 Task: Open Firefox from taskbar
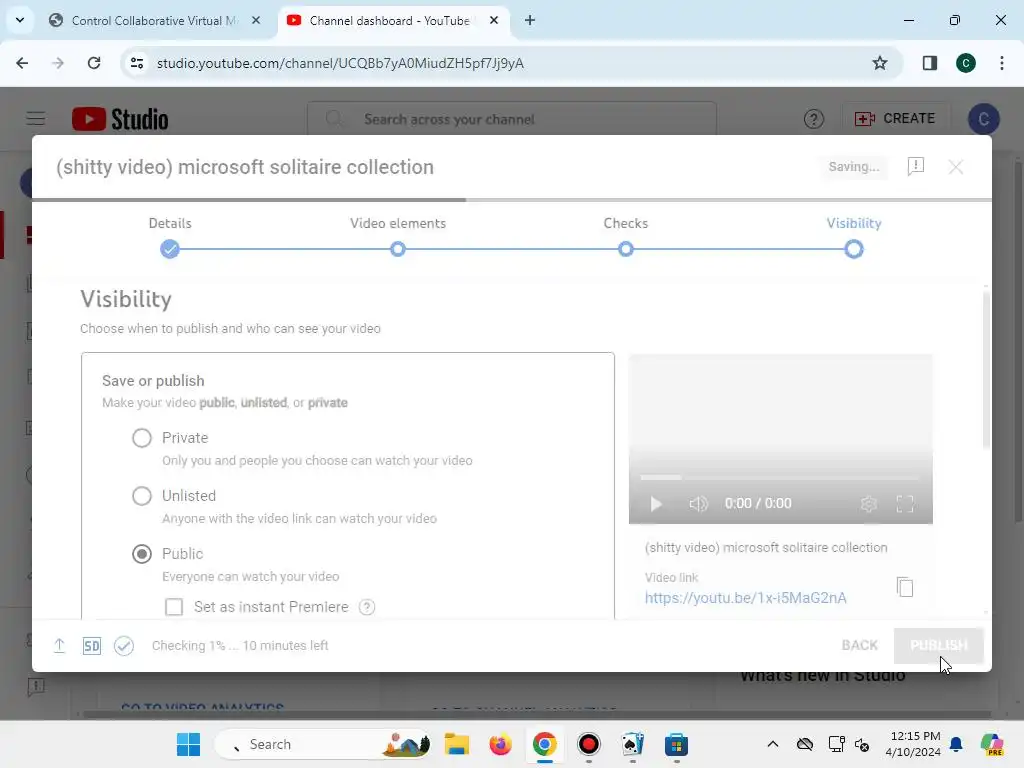click(500, 744)
